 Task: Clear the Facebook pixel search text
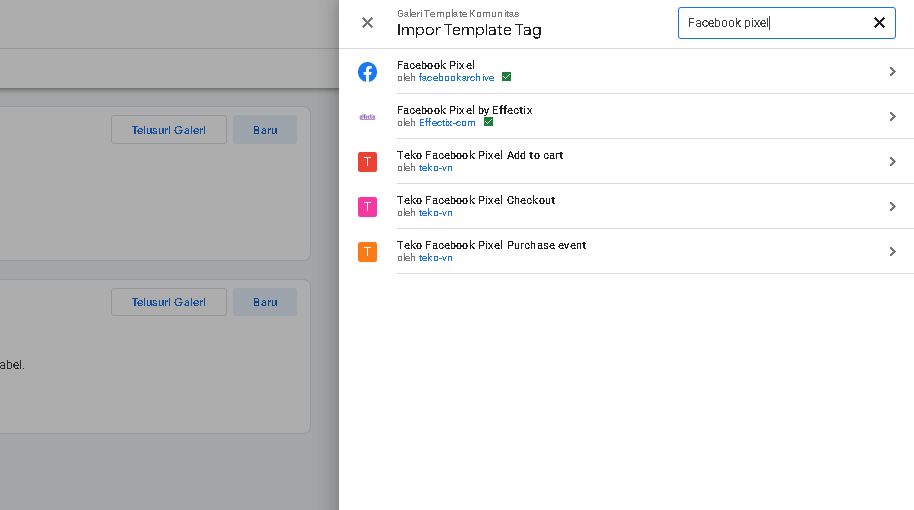pyautogui.click(x=879, y=23)
